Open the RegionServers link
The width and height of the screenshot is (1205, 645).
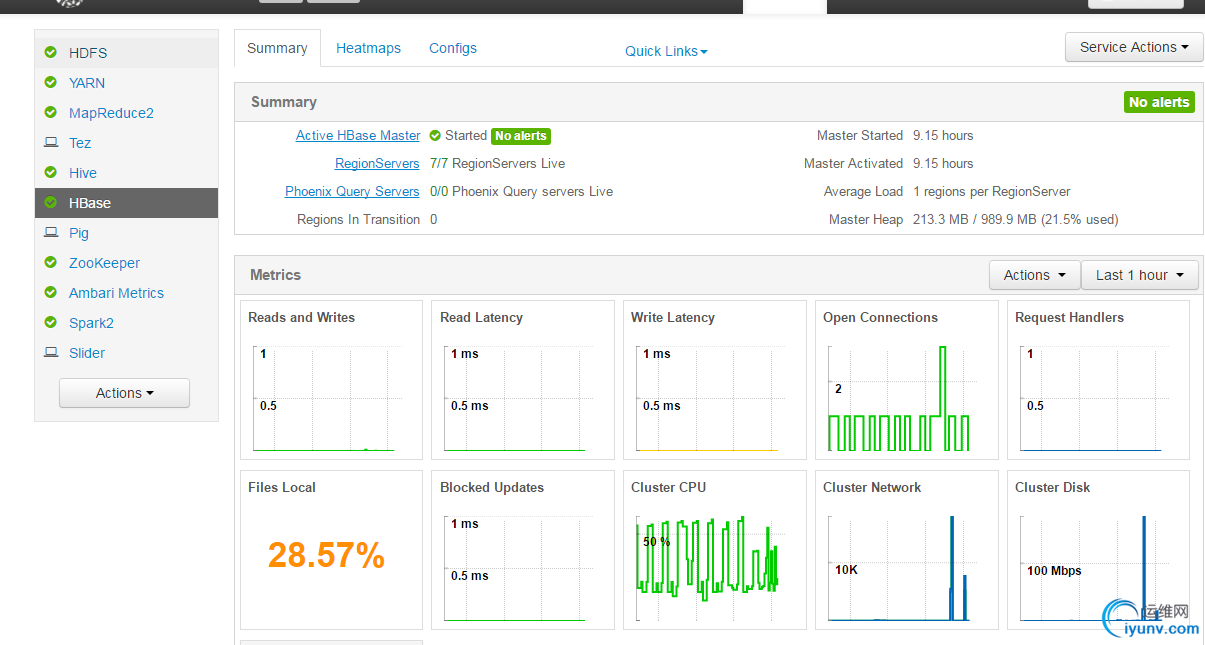377,164
